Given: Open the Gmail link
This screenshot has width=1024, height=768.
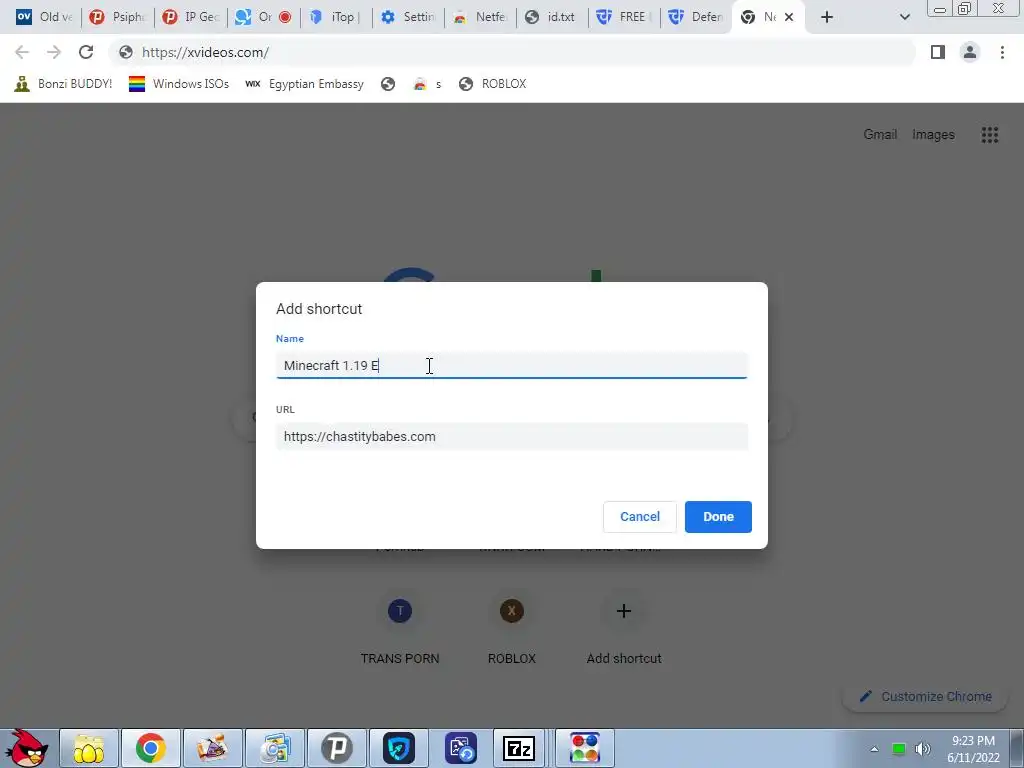Looking at the screenshot, I should click(x=880, y=135).
